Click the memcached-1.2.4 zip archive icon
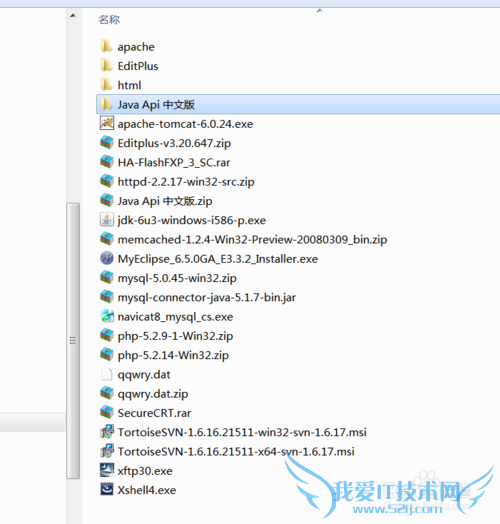 (x=107, y=239)
